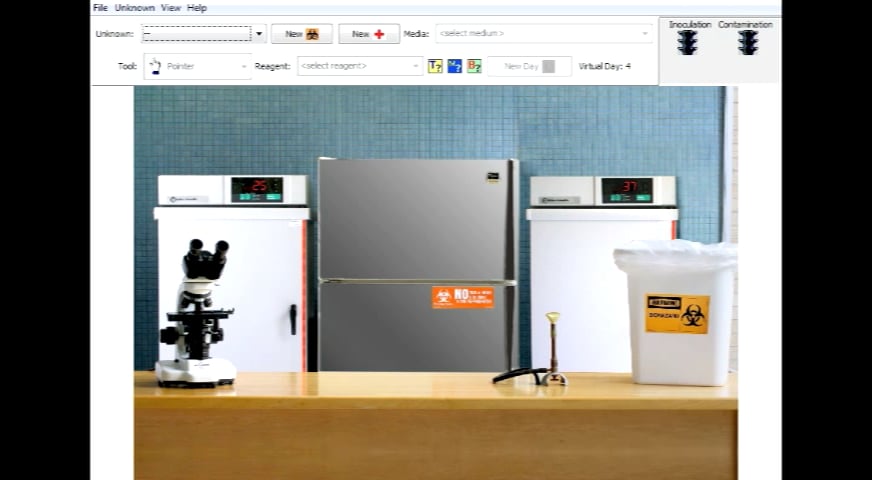This screenshot has width=872, height=480.
Task: Expand the Reagent select reagent dropdown
Action: coord(360,66)
